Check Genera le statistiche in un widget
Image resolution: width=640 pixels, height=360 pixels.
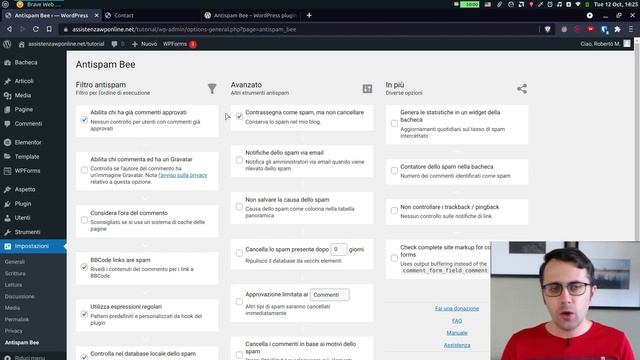(x=394, y=123)
